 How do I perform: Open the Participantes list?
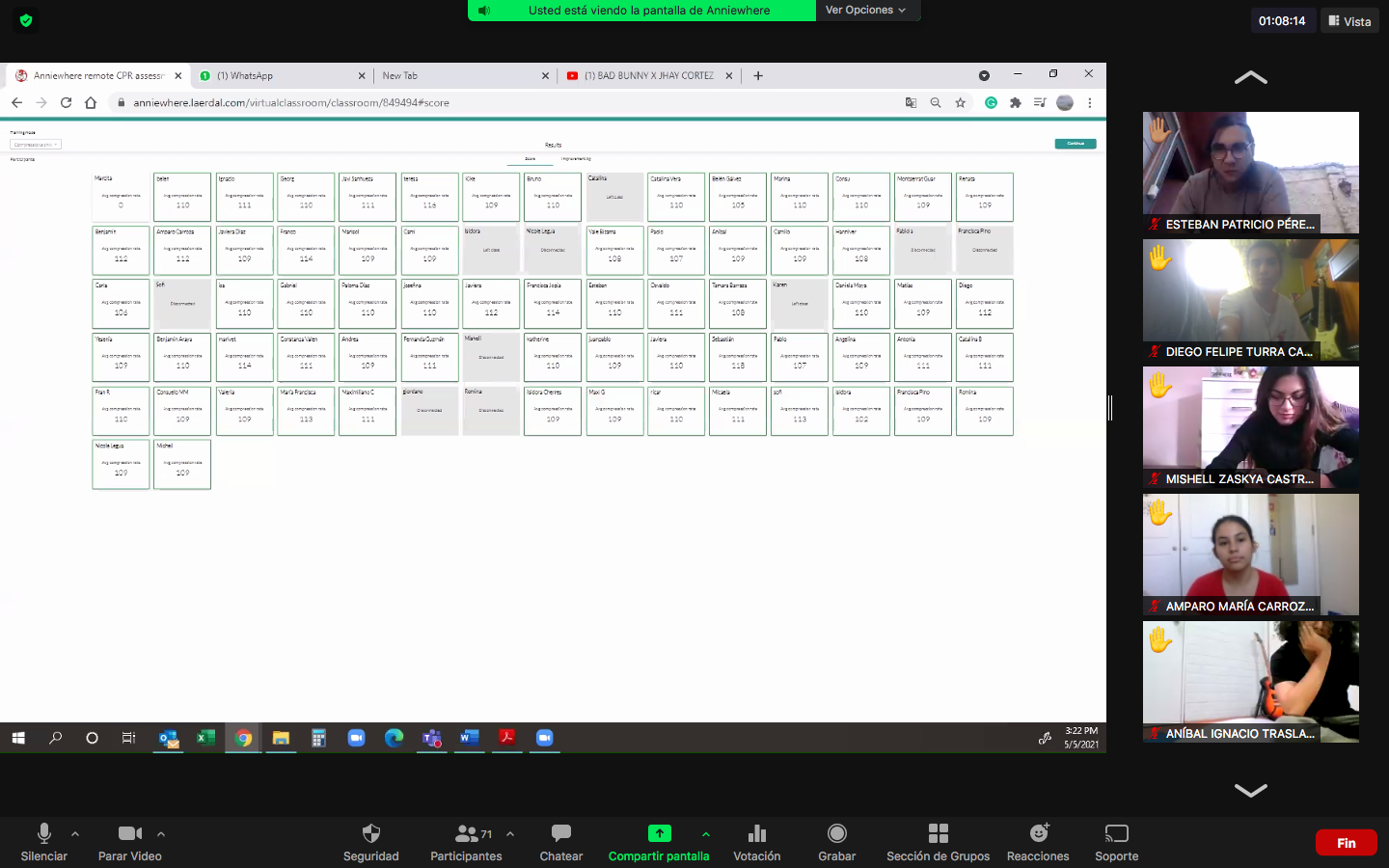click(x=467, y=834)
